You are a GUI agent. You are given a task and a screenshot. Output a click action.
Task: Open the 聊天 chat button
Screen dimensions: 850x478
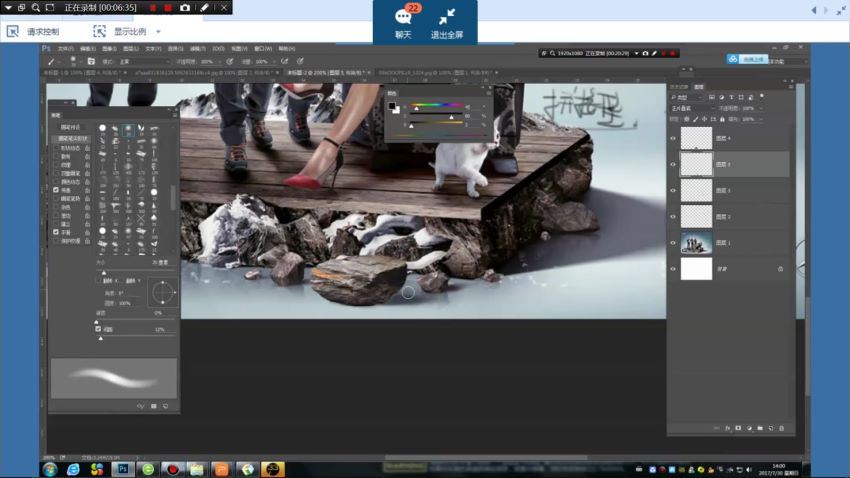point(403,23)
